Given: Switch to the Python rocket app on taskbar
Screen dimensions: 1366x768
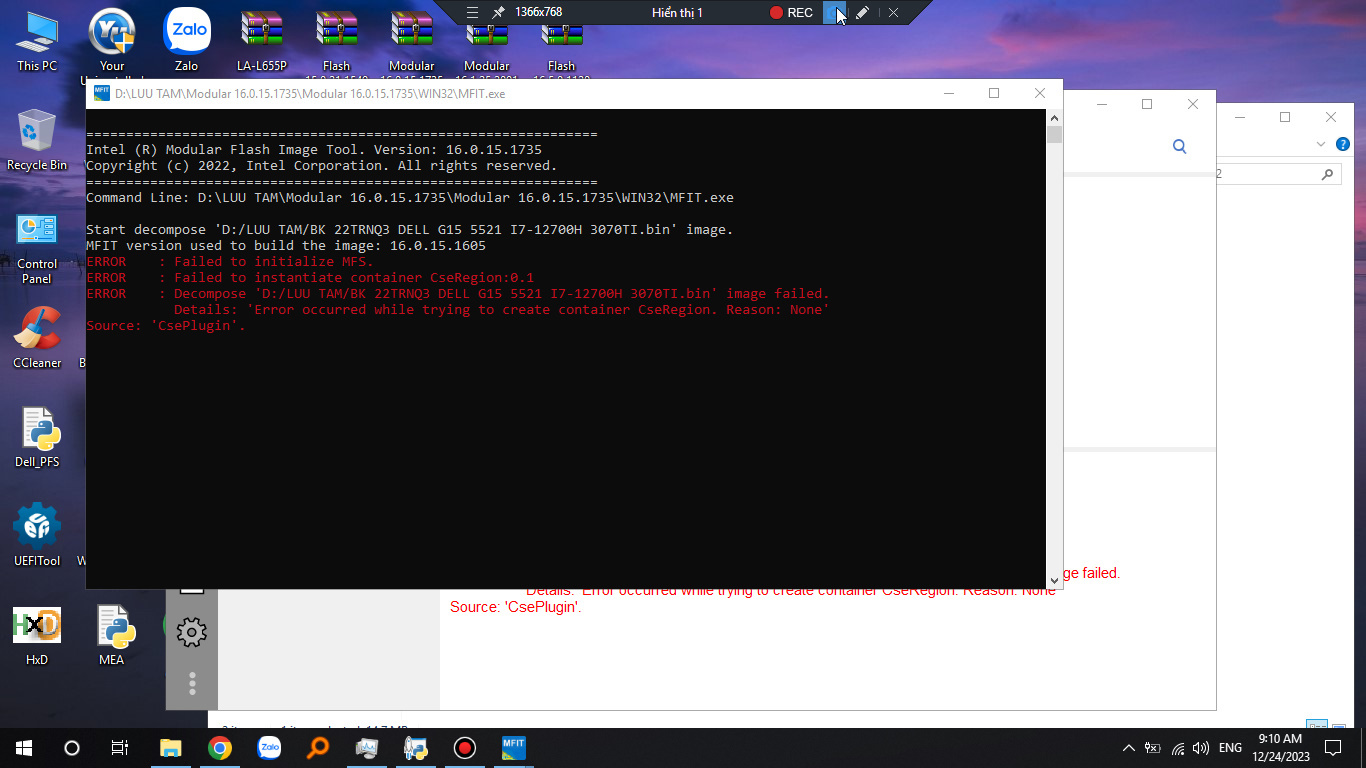Looking at the screenshot, I should click(416, 748).
